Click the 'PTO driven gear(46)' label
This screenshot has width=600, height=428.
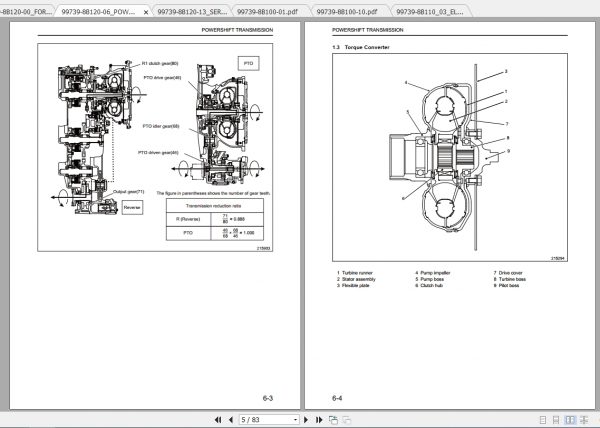pyautogui.click(x=158, y=153)
